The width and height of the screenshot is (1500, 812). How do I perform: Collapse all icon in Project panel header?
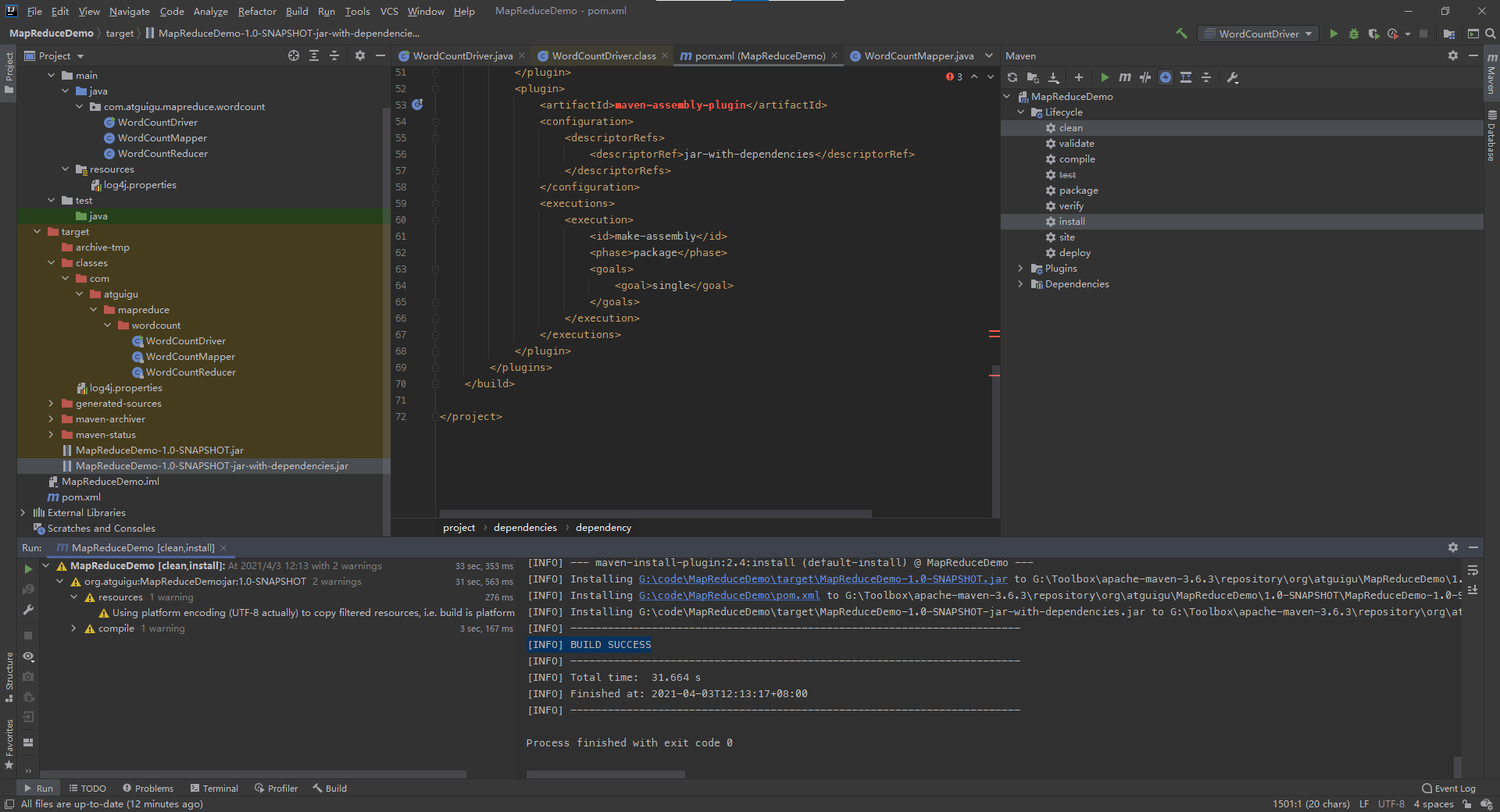334,55
